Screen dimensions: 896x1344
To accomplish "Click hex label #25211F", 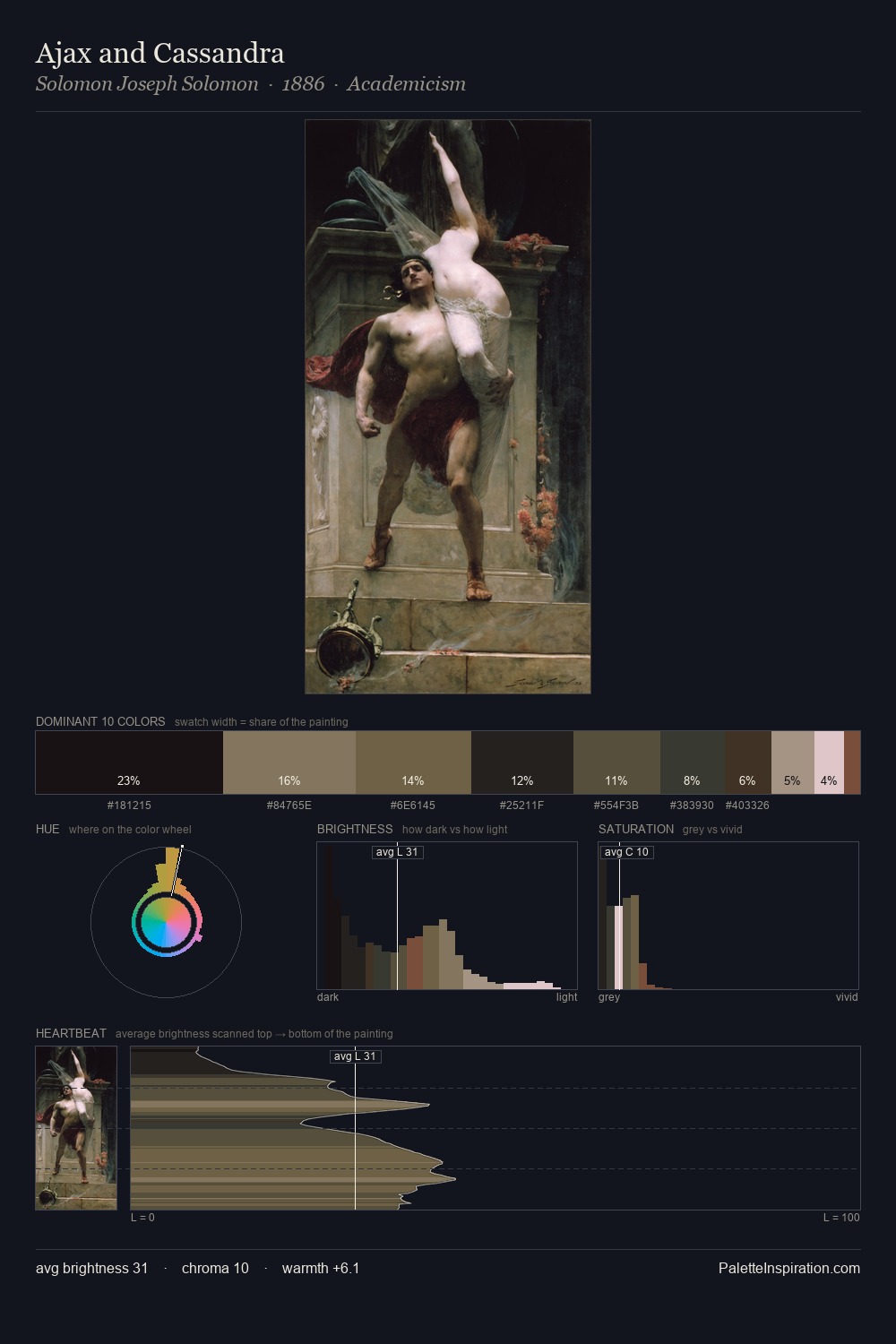I will (522, 806).
